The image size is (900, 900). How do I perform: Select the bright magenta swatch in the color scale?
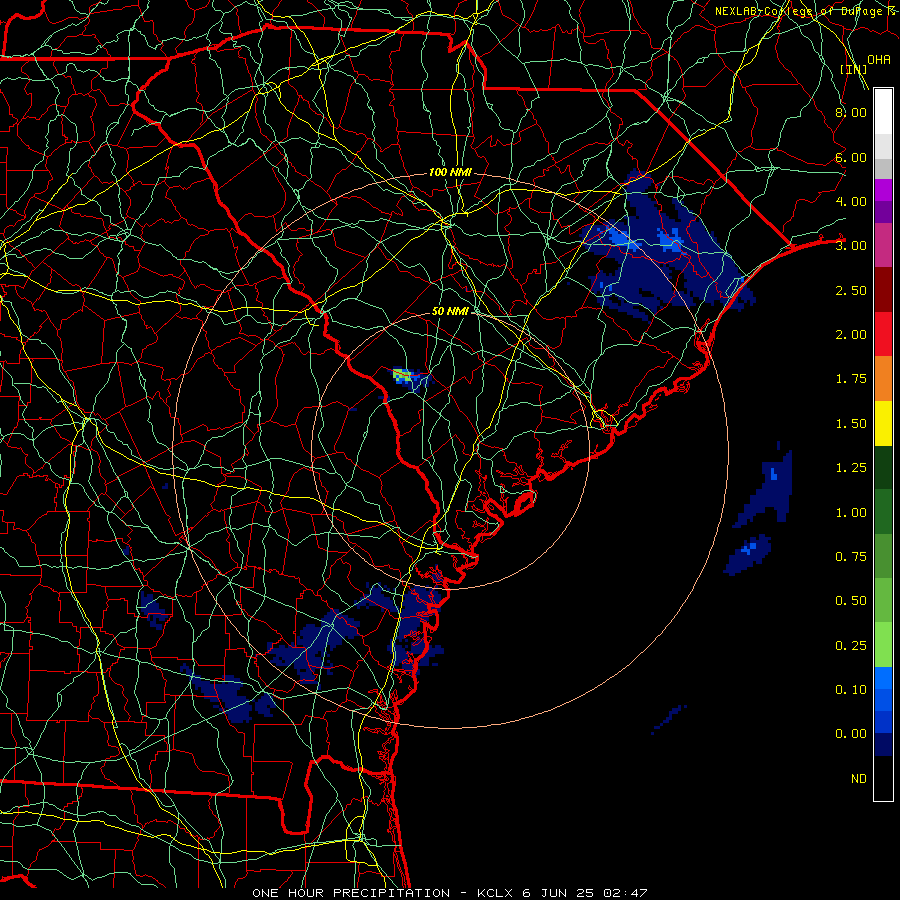point(883,190)
